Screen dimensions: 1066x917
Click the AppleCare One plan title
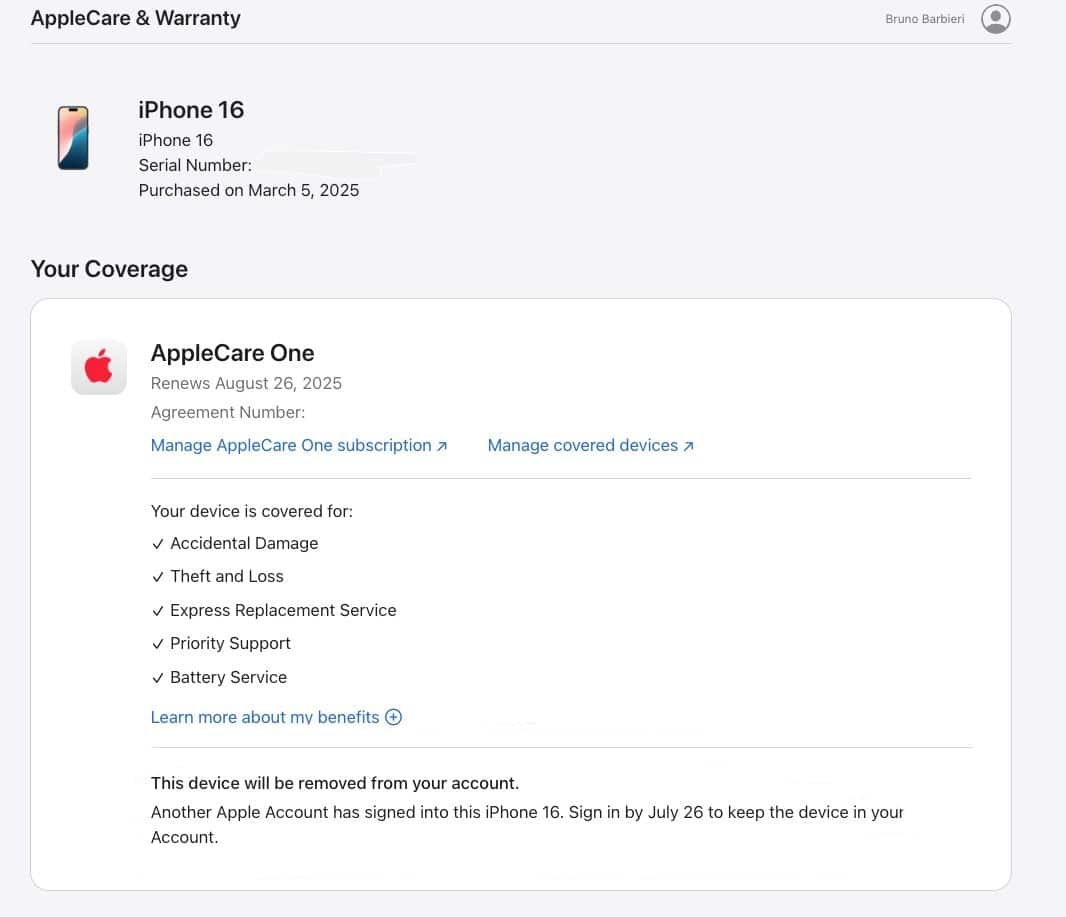pos(233,353)
